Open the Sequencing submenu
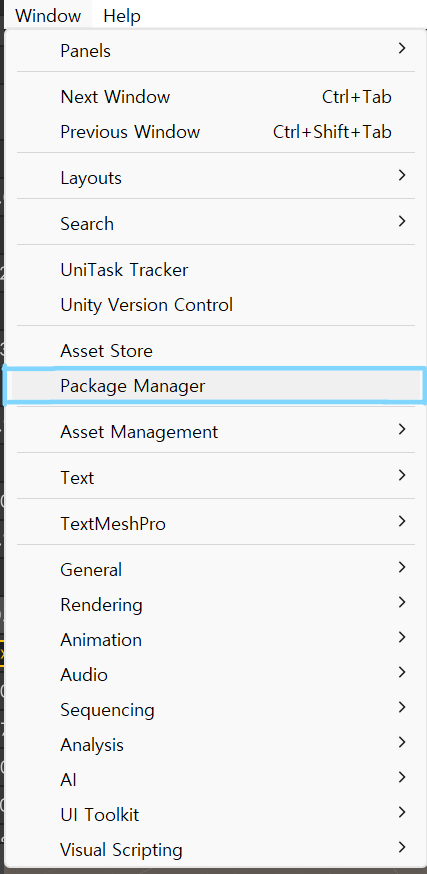This screenshot has width=427, height=874. (x=215, y=710)
